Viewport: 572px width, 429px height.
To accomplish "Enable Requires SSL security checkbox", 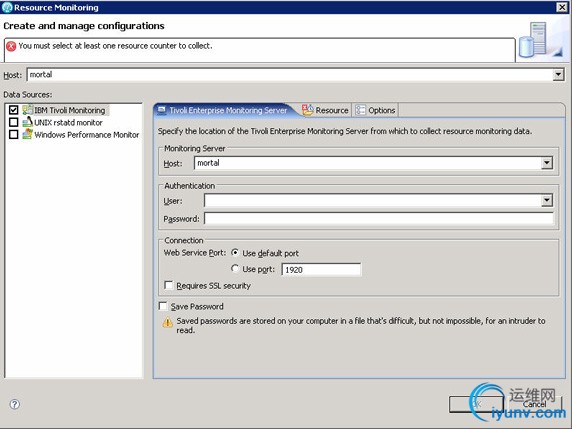I will (168, 285).
